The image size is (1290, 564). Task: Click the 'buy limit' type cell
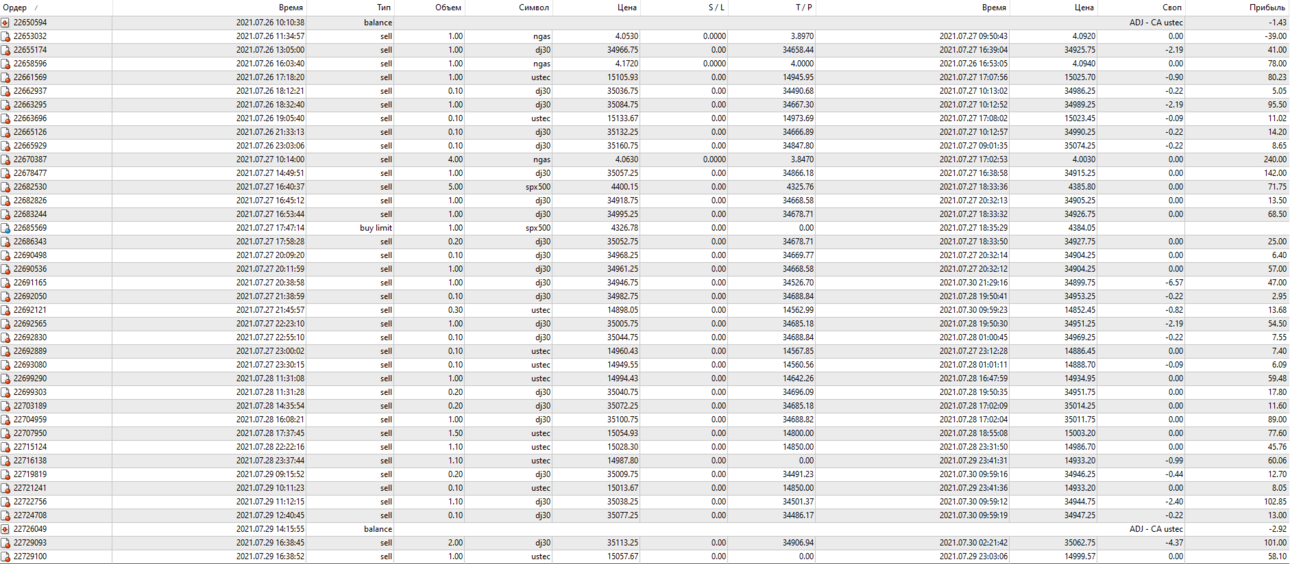[x=376, y=228]
